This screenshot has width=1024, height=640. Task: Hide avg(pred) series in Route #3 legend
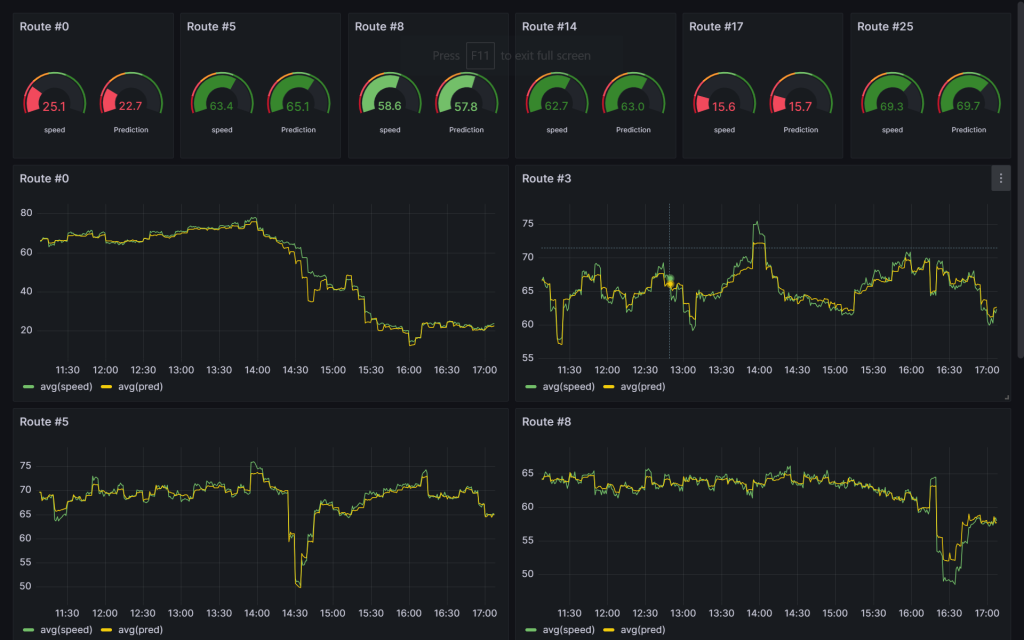coord(641,386)
